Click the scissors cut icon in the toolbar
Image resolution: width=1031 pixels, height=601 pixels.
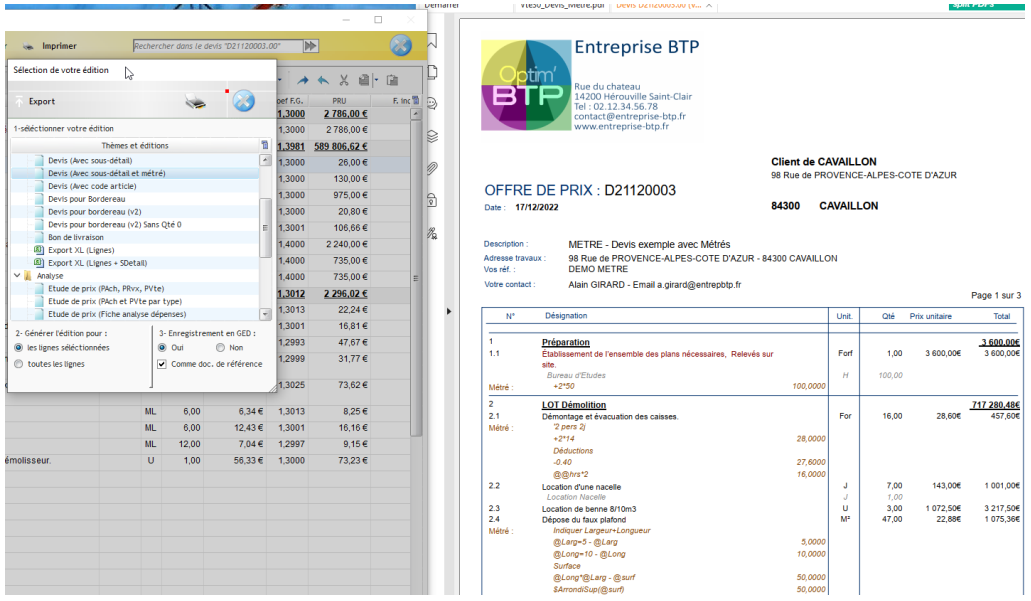tap(344, 80)
